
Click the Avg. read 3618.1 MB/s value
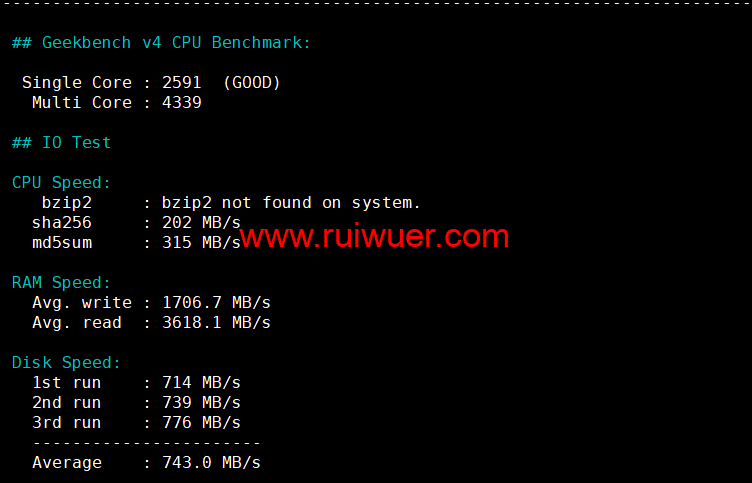pos(216,323)
